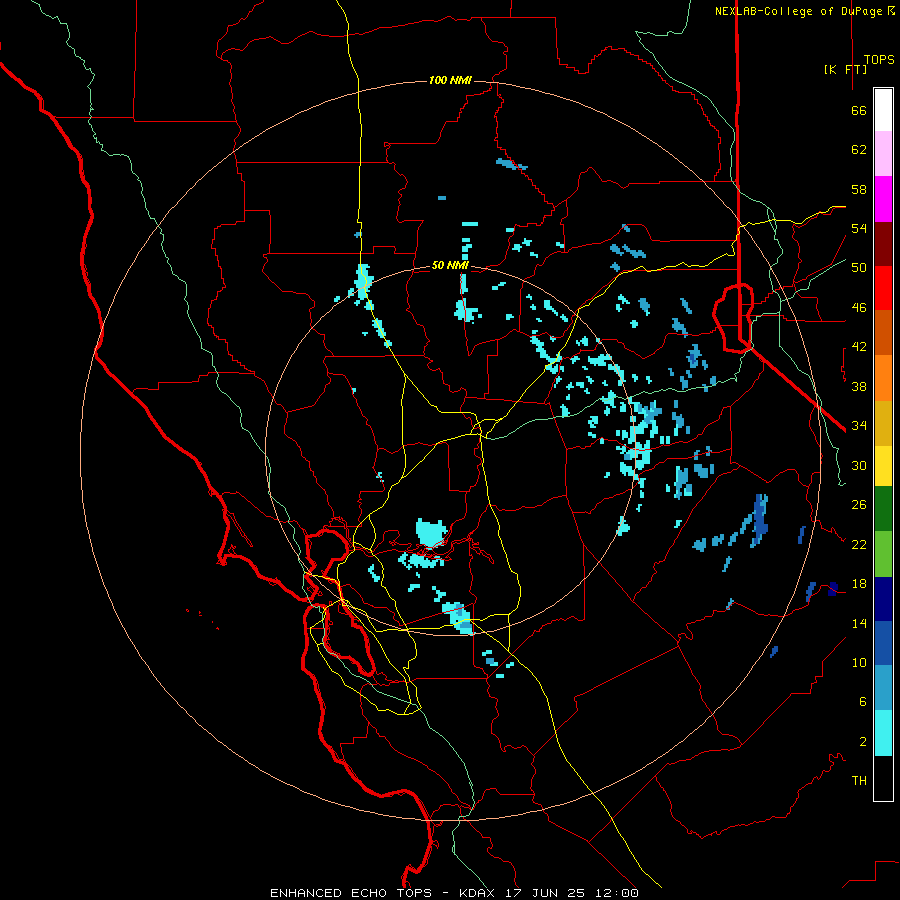Click the 10 legend value
The width and height of the screenshot is (900, 900).
point(859,662)
